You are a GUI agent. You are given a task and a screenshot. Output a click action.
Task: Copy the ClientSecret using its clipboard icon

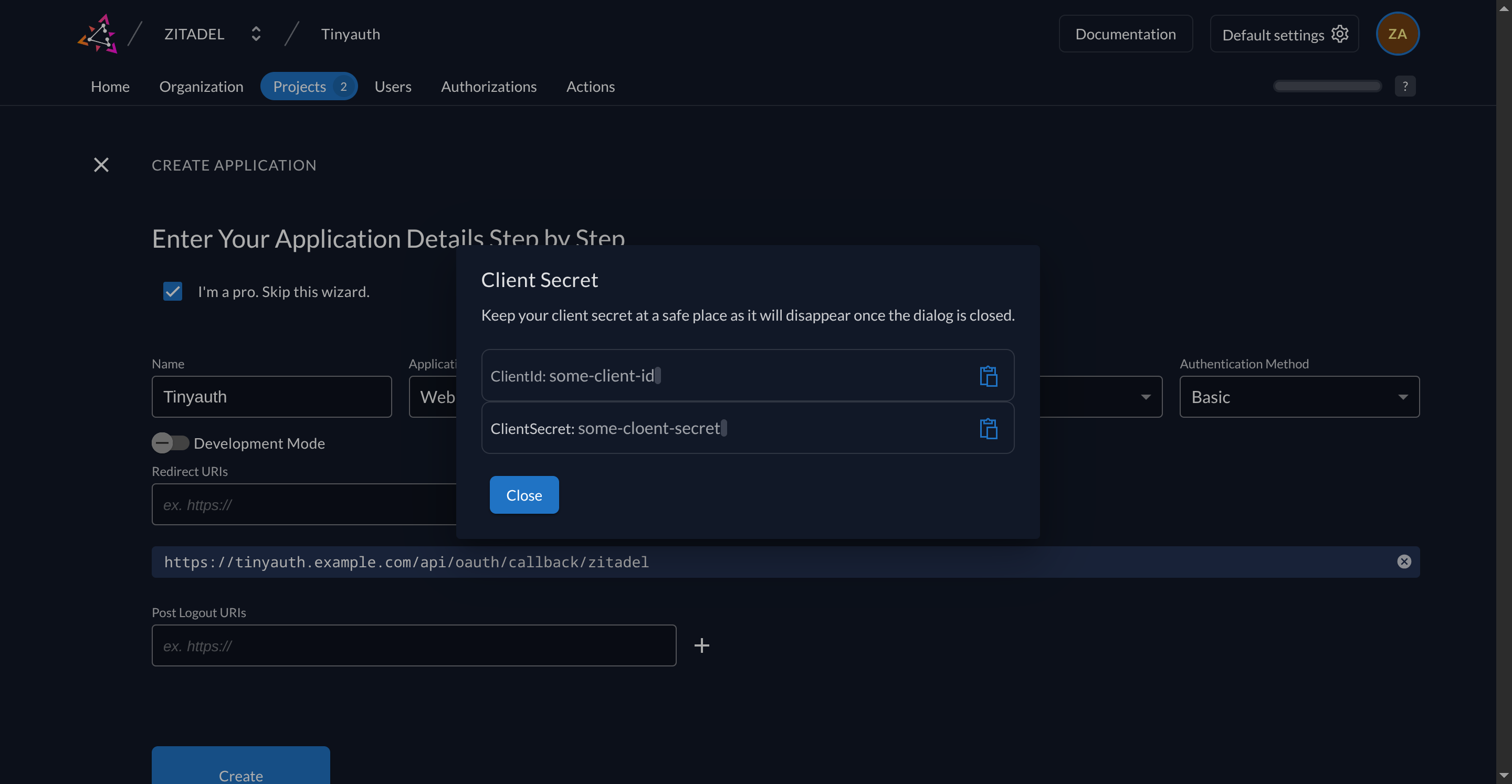click(989, 428)
